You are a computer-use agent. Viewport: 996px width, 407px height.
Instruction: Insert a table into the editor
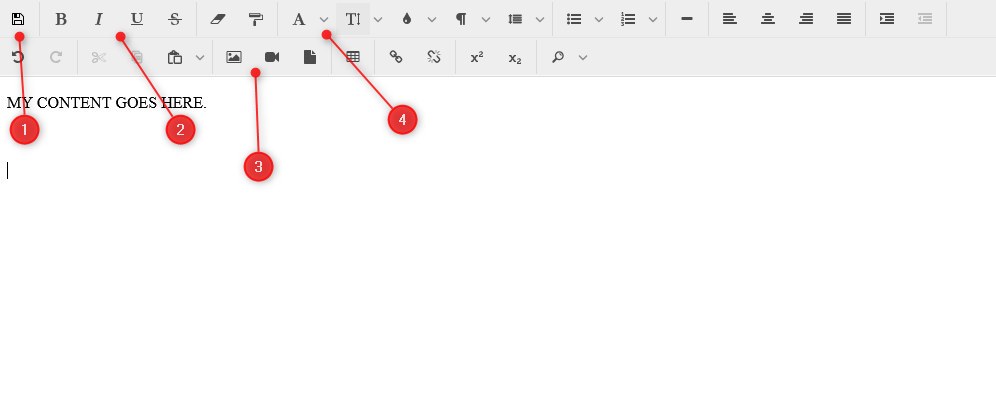click(353, 58)
